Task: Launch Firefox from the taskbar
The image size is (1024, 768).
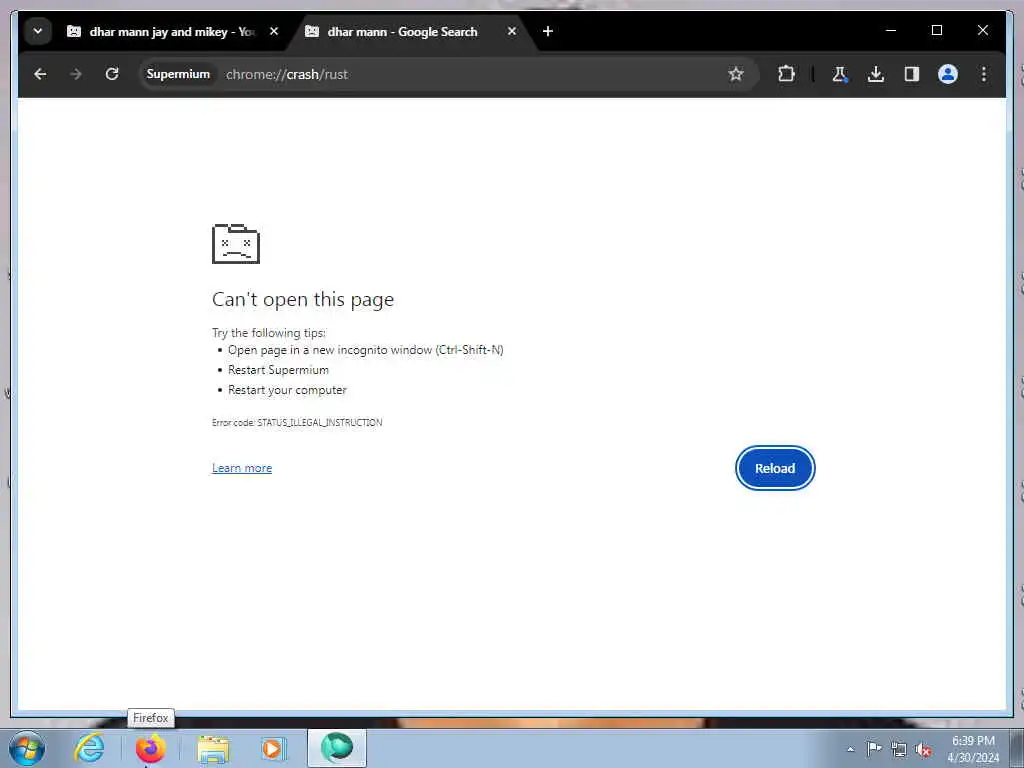Action: click(150, 748)
